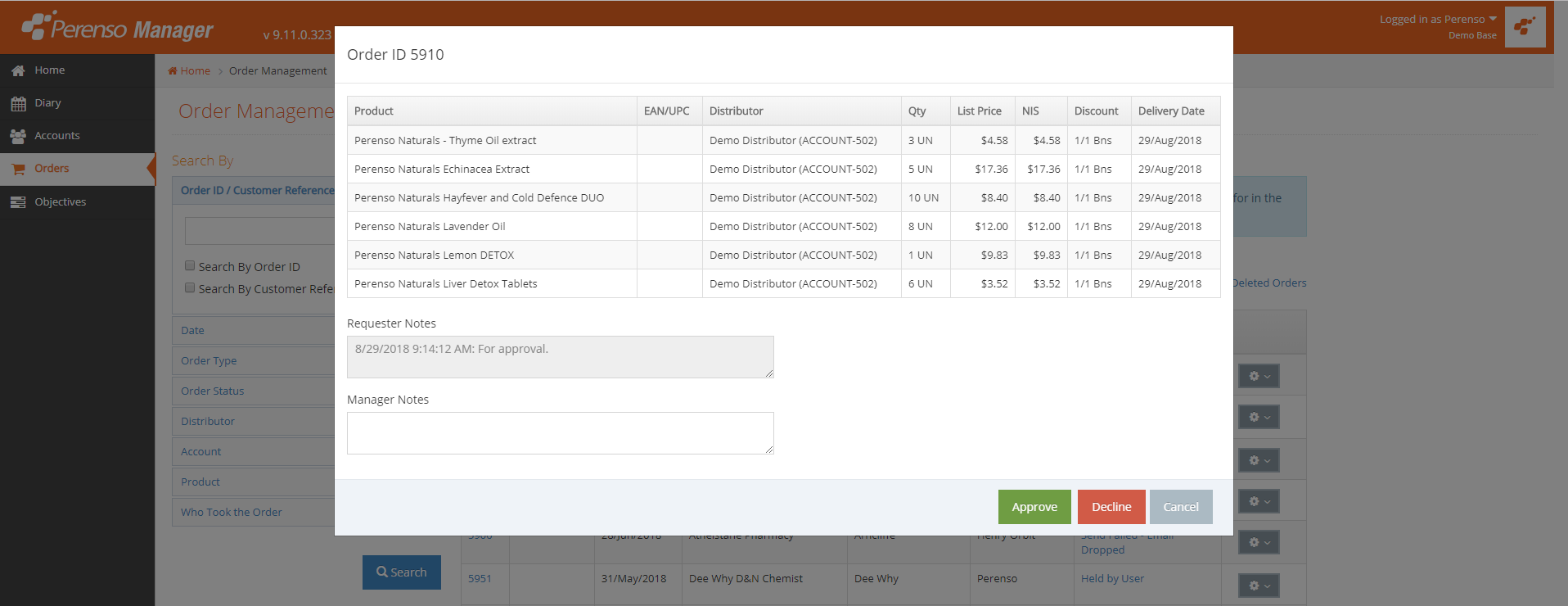
Task: Open order 5951 link
Action: point(480,578)
